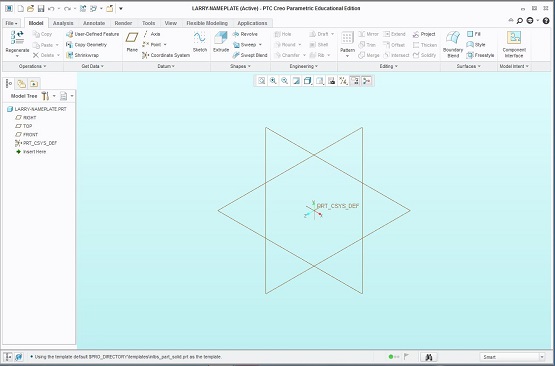Redo the last undone action

(x=67, y=8)
